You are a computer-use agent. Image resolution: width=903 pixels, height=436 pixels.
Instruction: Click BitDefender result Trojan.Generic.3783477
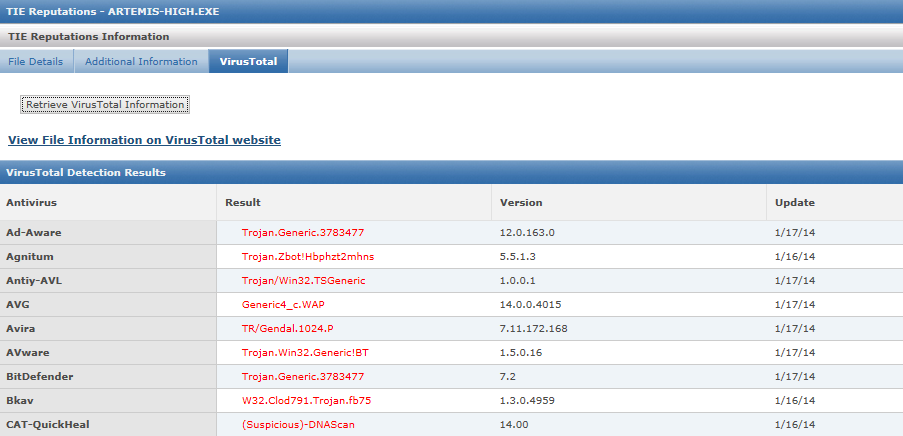303,377
